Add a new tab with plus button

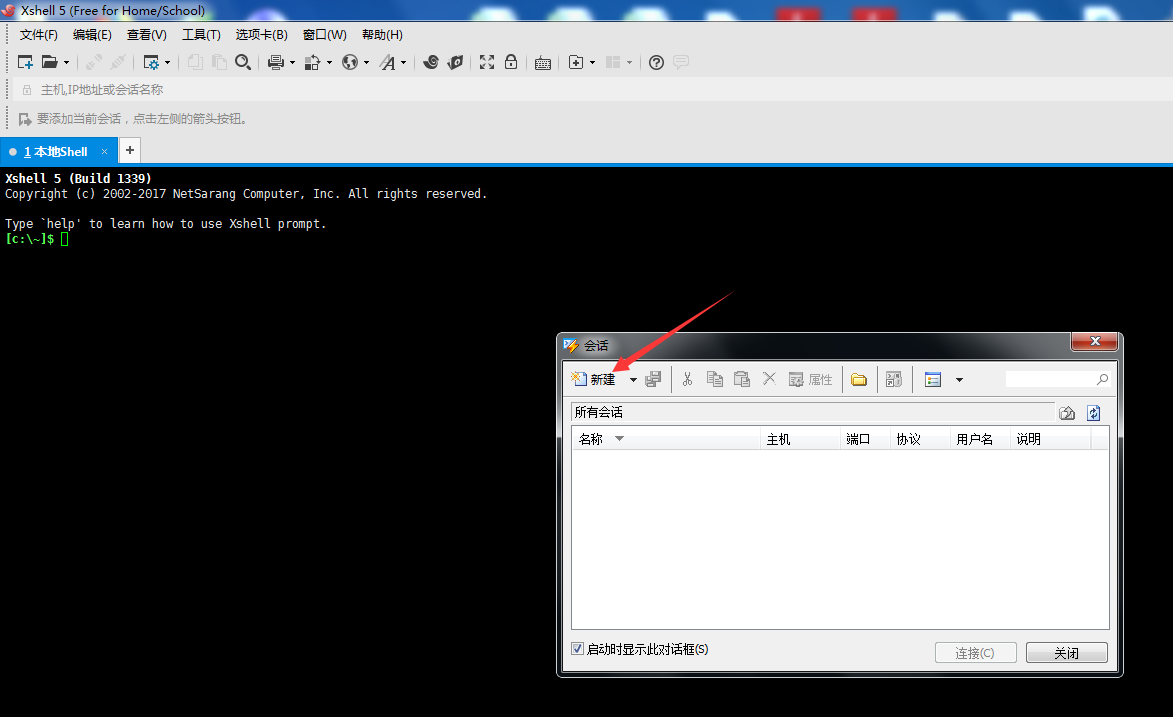[130, 150]
